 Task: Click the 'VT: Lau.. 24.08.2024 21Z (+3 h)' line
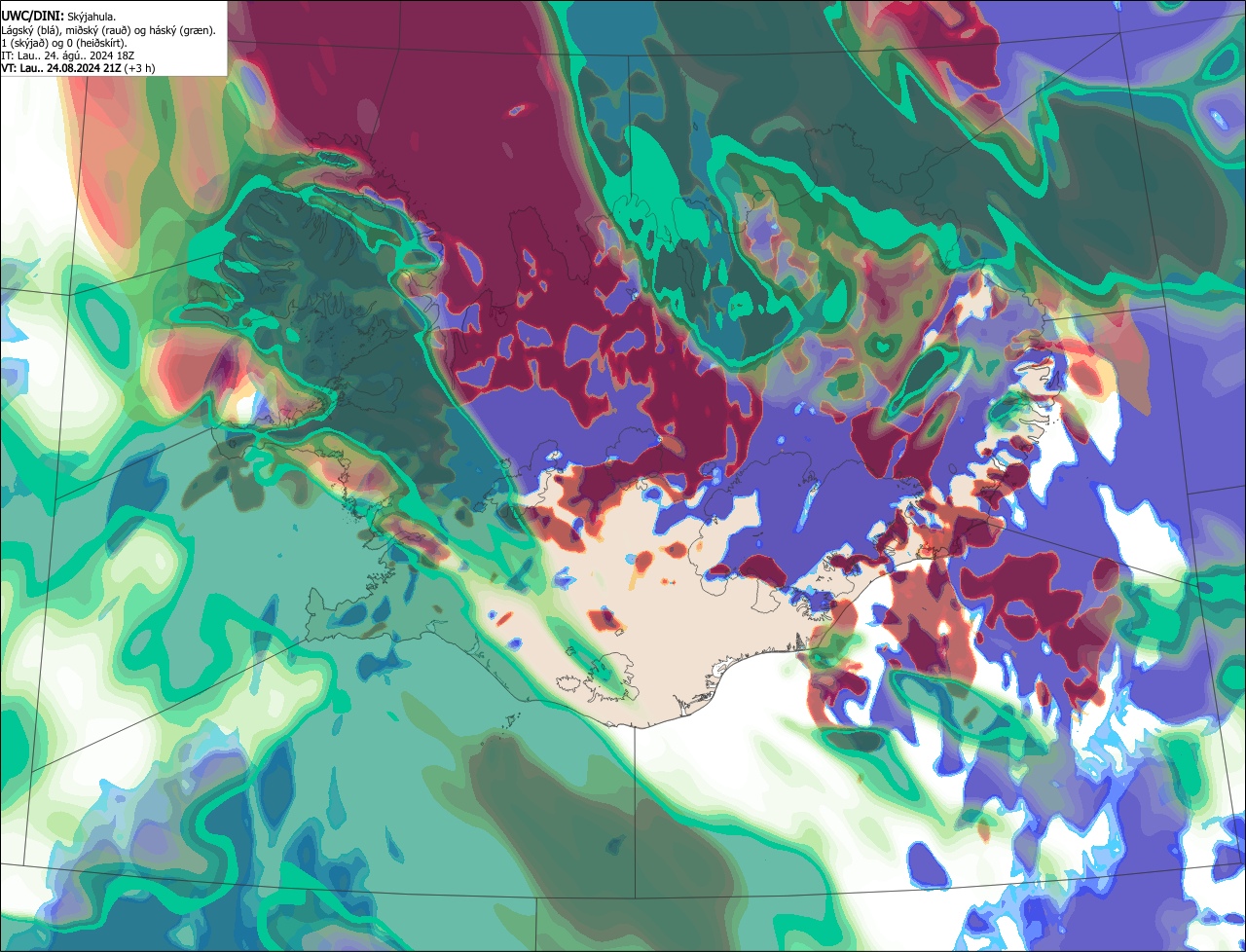[78, 68]
